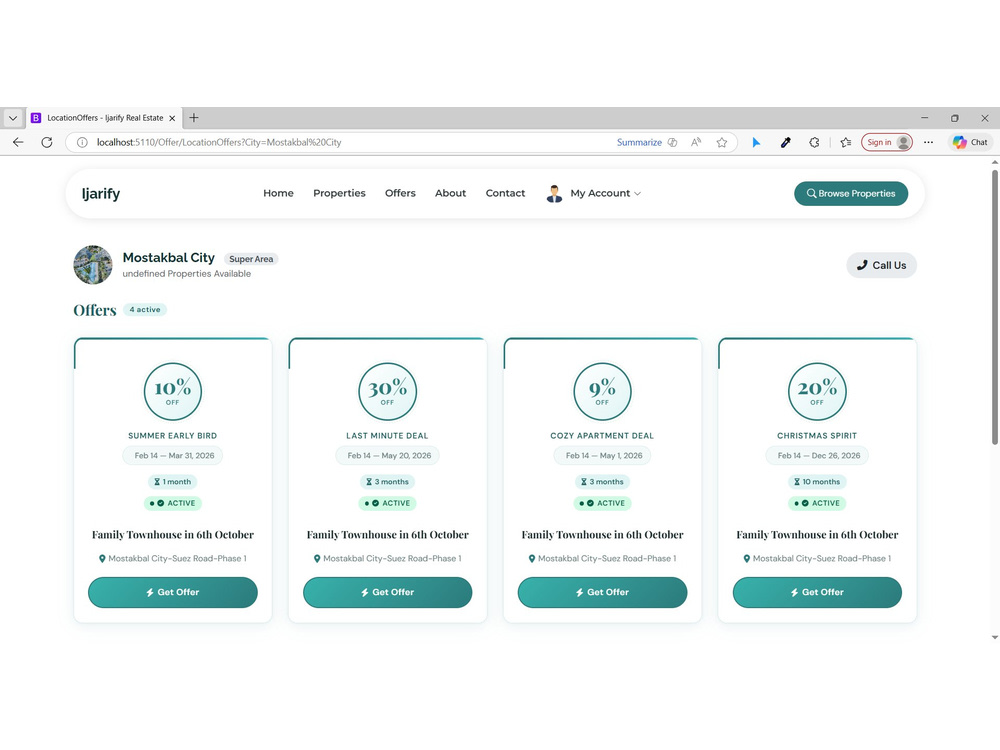
Task: Open the Contact page link
Action: coord(505,193)
